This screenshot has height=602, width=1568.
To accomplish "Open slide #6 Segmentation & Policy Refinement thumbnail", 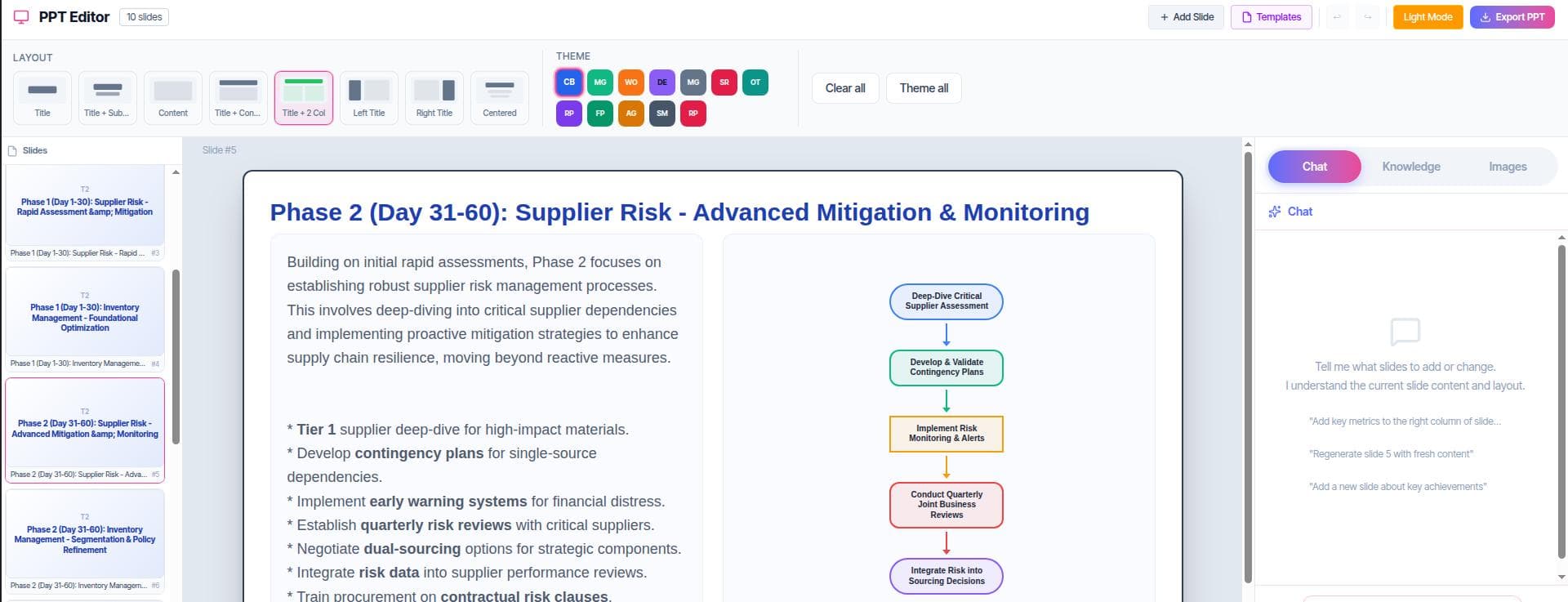I will pyautogui.click(x=85, y=541).
